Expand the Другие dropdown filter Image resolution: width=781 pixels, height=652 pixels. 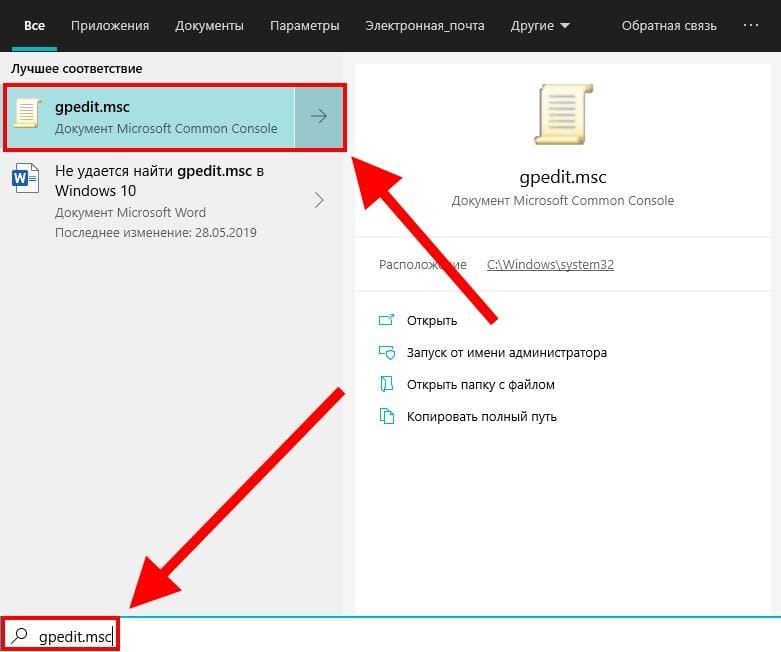pos(540,25)
